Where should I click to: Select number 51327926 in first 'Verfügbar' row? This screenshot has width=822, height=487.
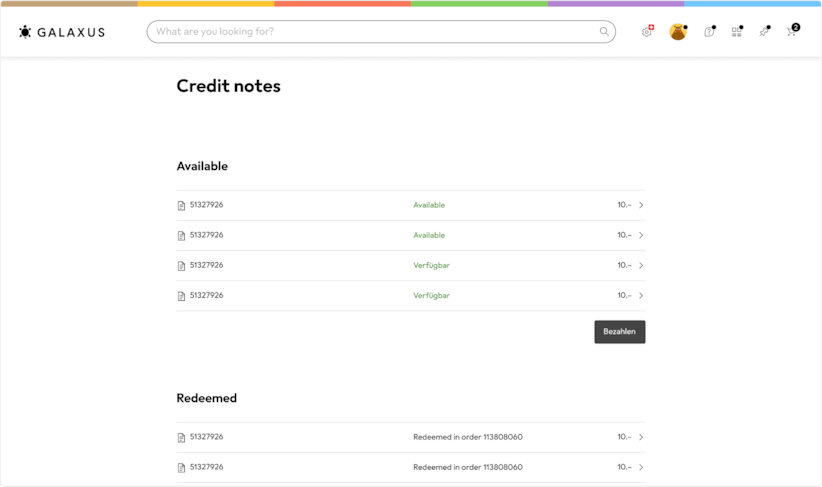tap(207, 265)
